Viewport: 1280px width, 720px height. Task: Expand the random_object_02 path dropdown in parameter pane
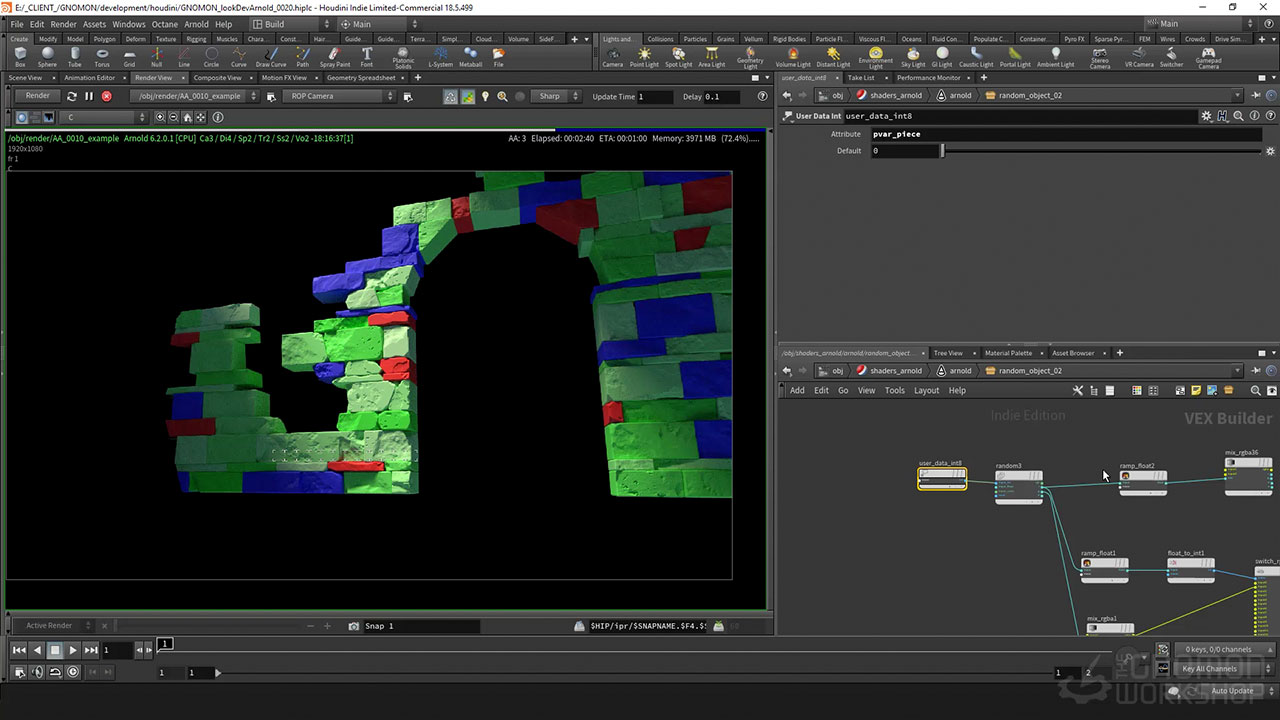1238,95
